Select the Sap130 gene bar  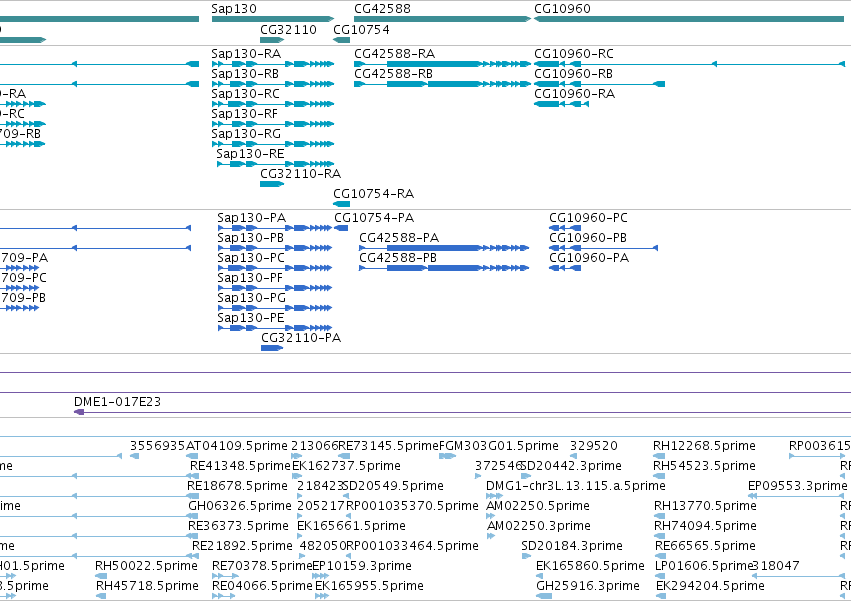pyautogui.click(x=272, y=19)
